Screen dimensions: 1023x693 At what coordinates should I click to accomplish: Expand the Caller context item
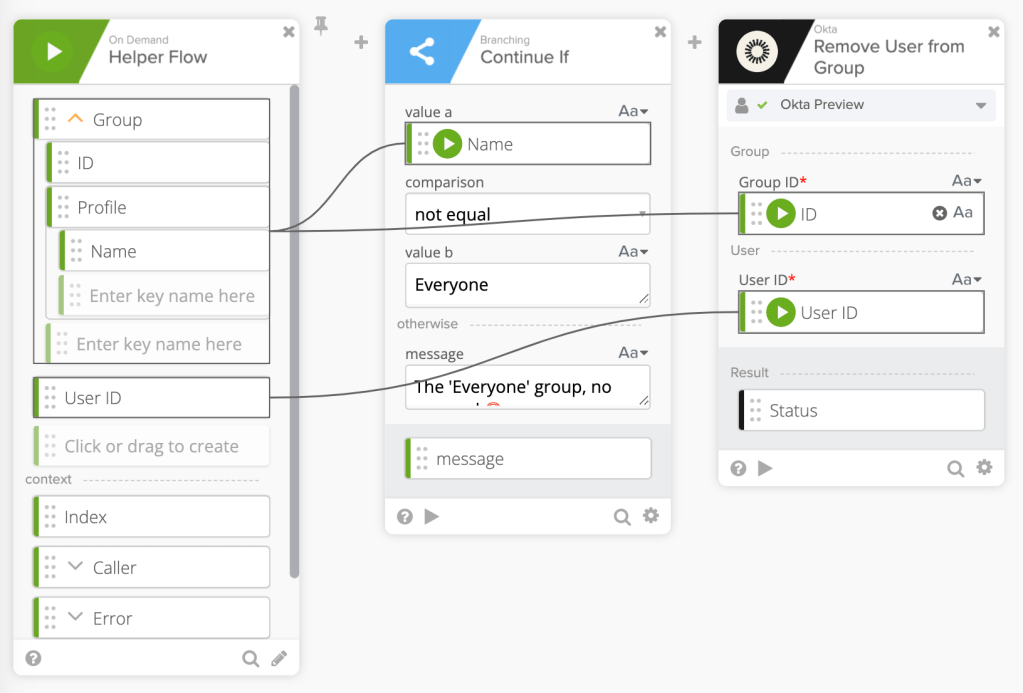(75, 567)
